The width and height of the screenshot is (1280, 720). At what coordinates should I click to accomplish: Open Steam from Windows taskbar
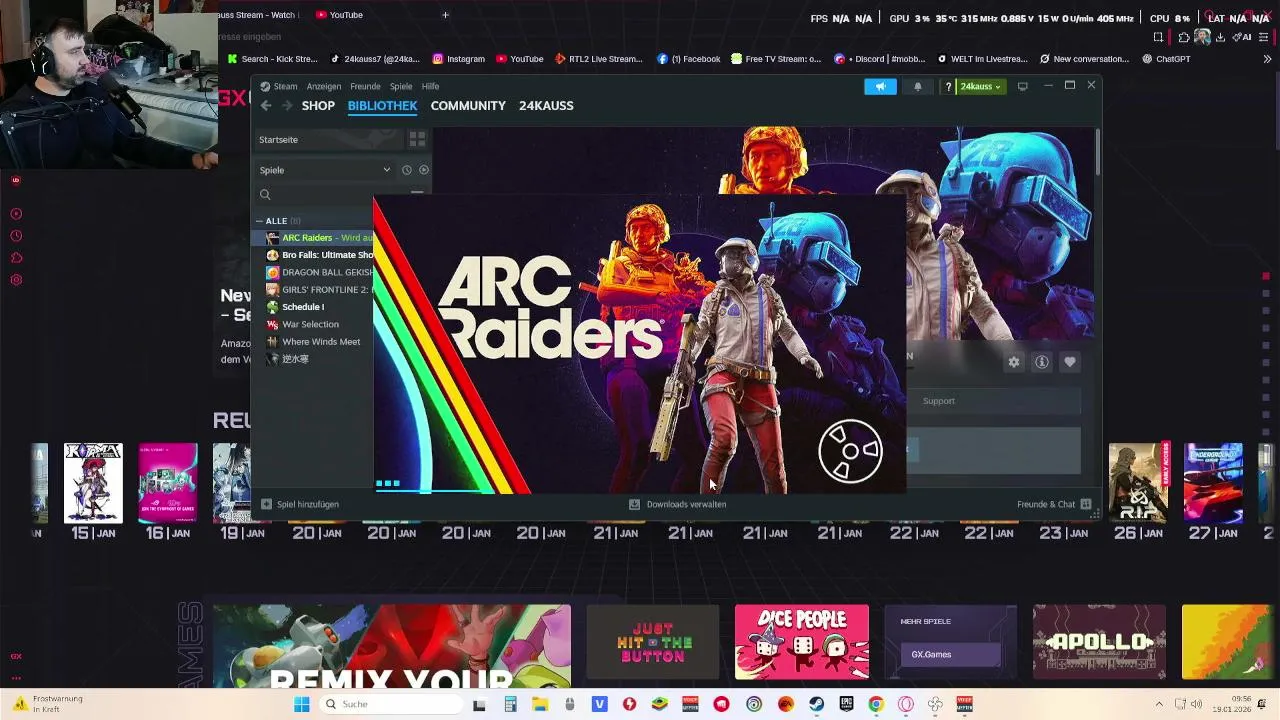tap(817, 704)
